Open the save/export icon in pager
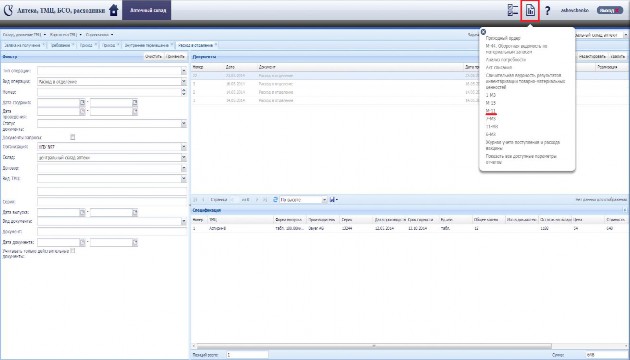Image resolution: width=630 pixels, height=360 pixels. click(333, 199)
